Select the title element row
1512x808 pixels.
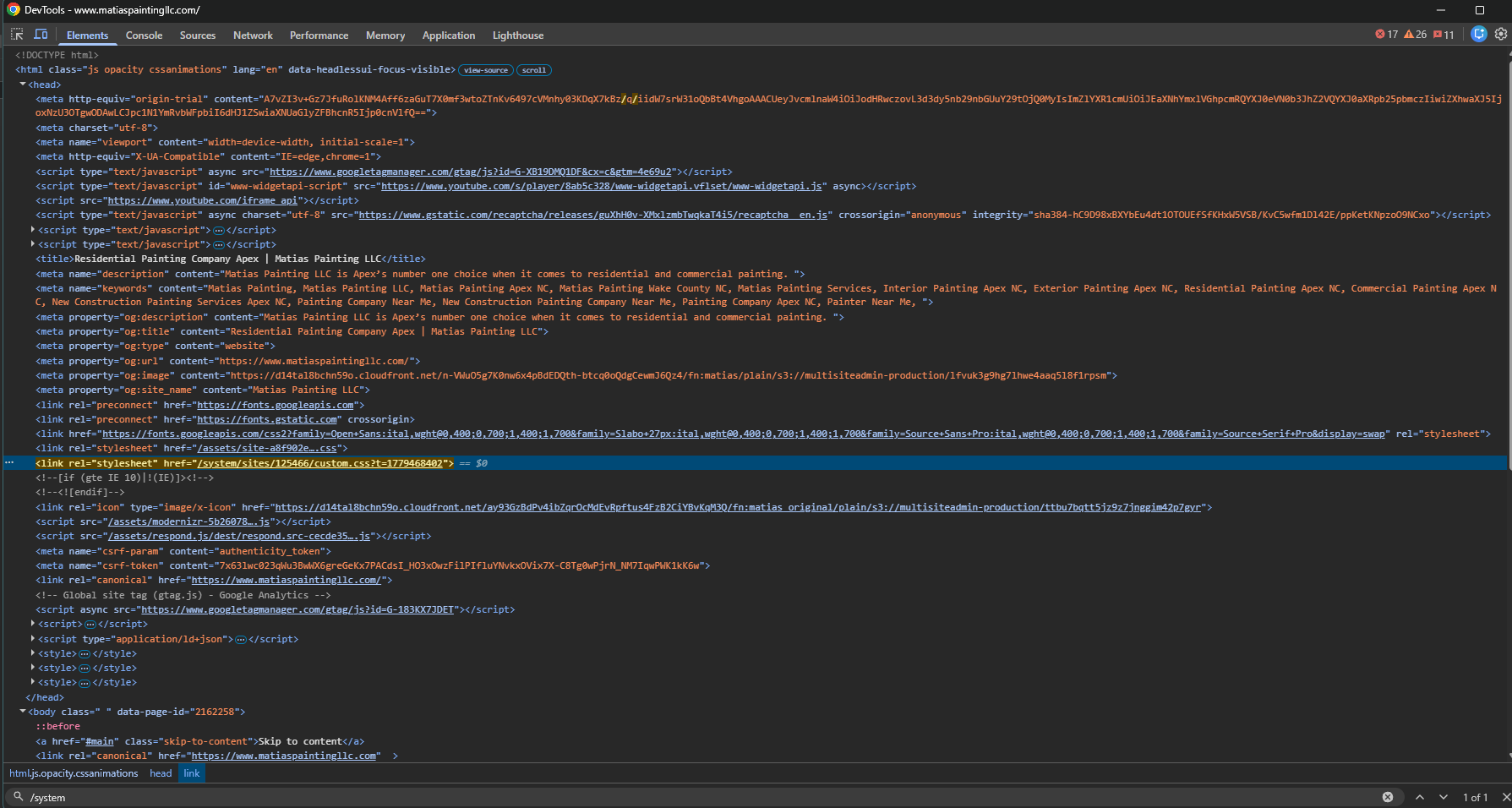[230, 259]
